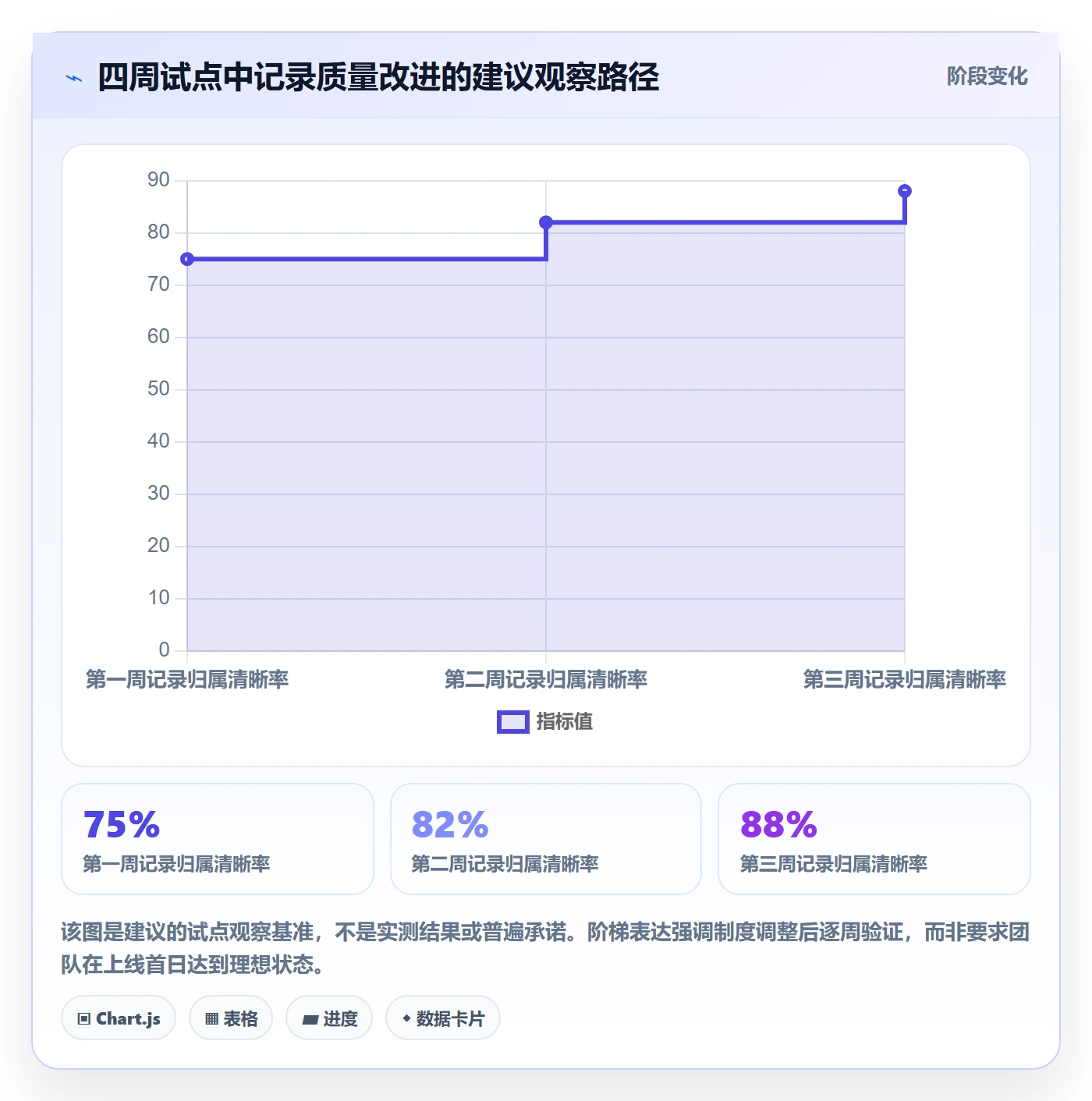
Task: Click the 表格 tag chip
Action: (231, 1018)
